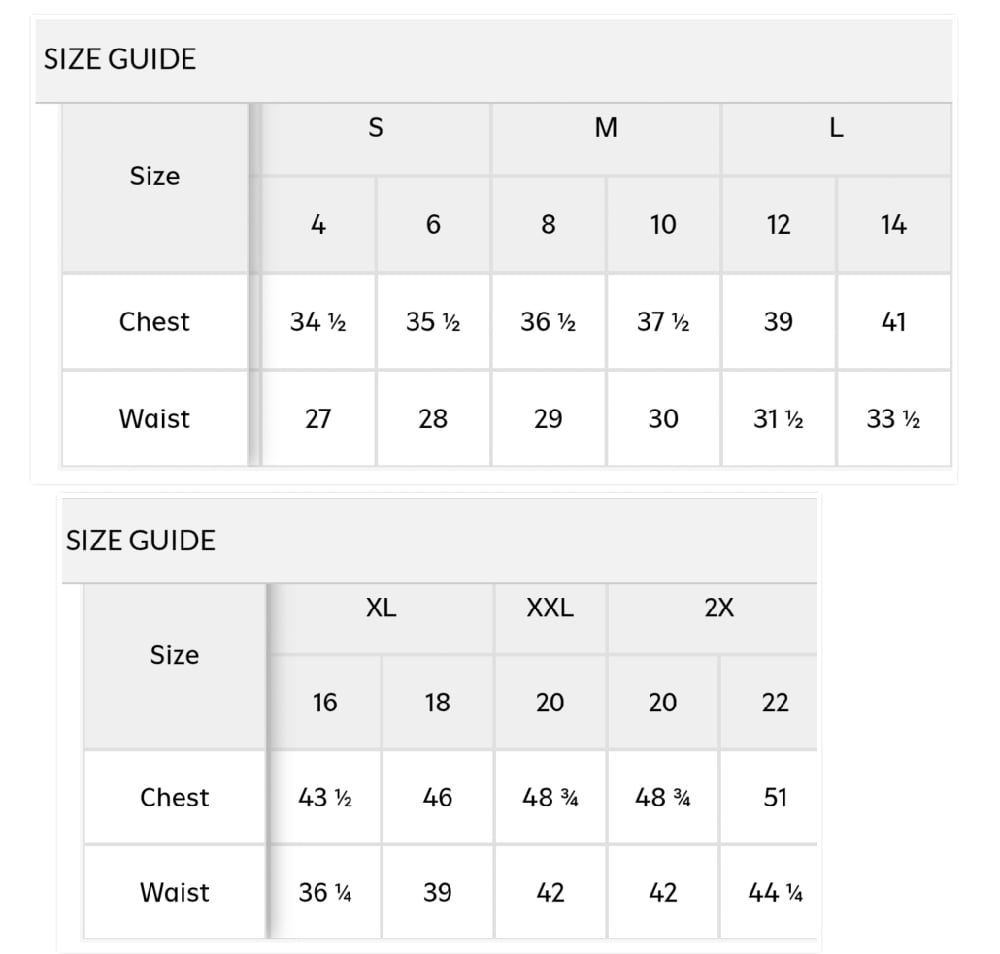Image resolution: width=1000 pixels, height=954 pixels.
Task: Click the numeric size 22 cell
Action: pyautogui.click(x=775, y=702)
